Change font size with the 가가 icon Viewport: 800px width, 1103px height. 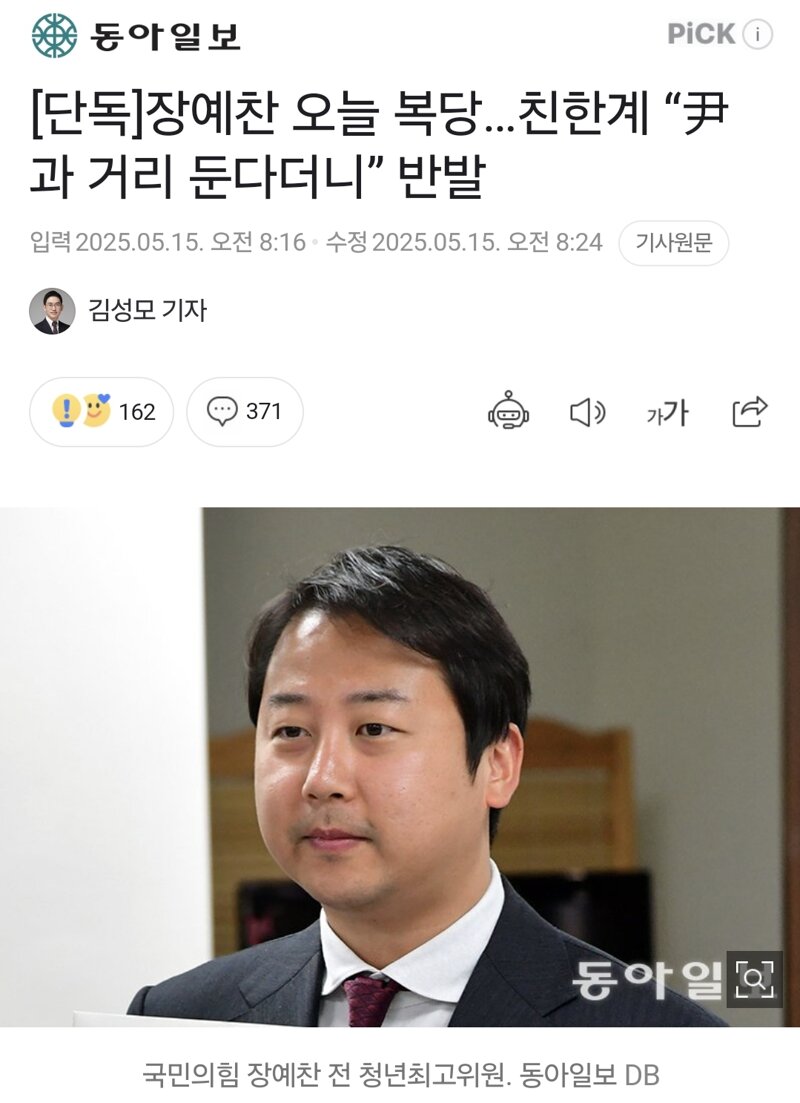click(667, 412)
